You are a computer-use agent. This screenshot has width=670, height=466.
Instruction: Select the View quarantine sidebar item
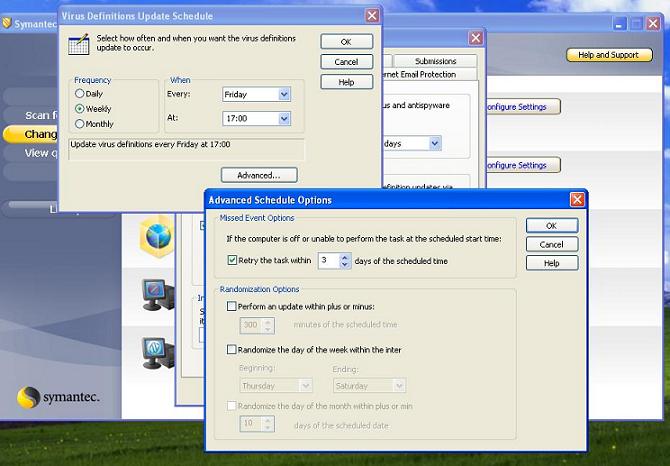tap(30, 153)
